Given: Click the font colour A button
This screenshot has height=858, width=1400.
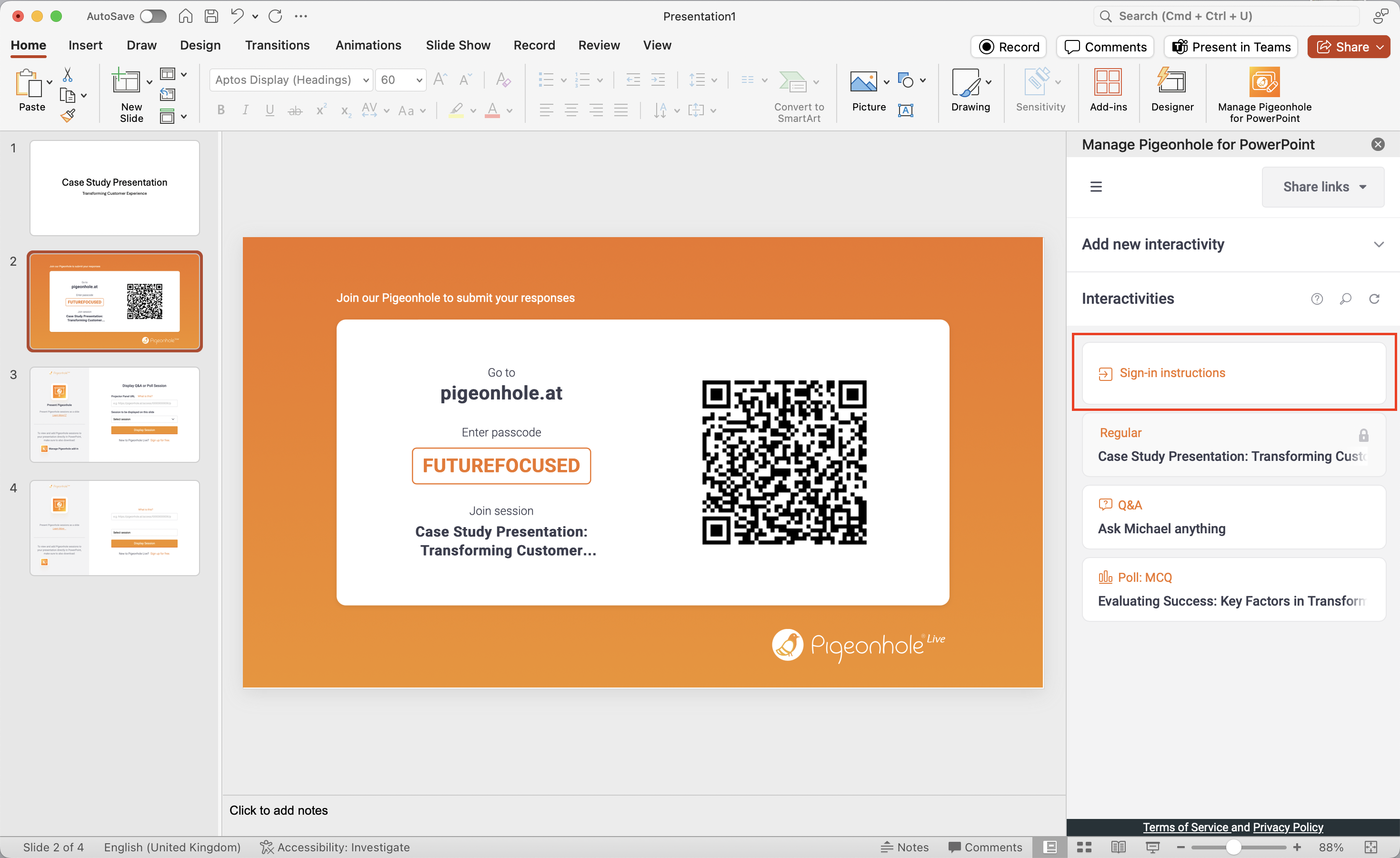Looking at the screenshot, I should coord(492,110).
